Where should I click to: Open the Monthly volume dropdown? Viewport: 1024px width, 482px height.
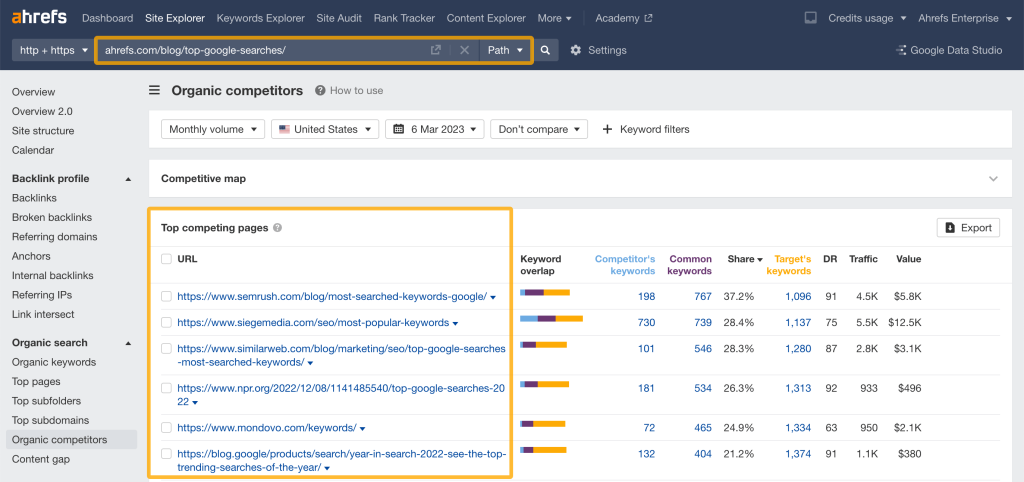pos(213,129)
